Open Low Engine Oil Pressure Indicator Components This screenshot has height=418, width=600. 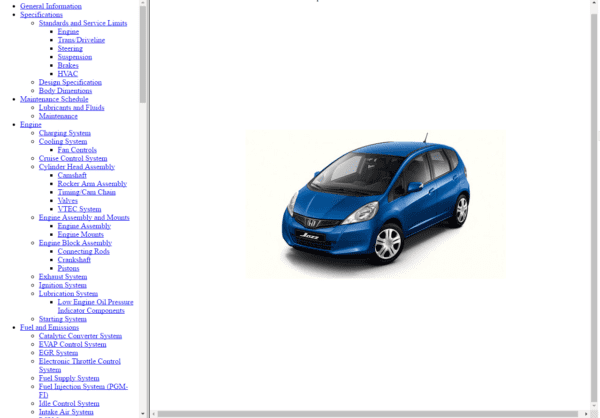tap(95, 306)
